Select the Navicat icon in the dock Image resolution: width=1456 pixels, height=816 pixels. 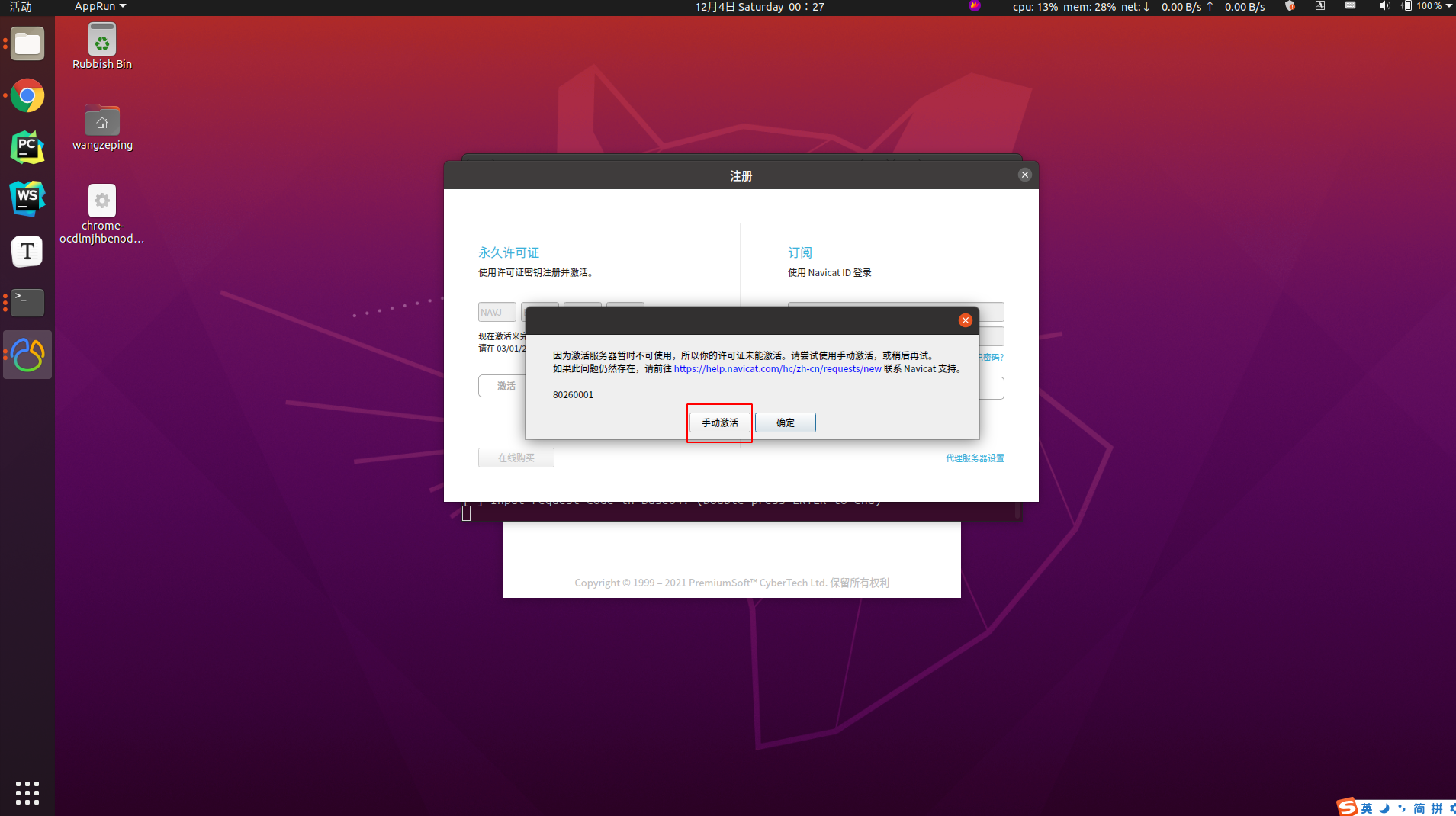(x=27, y=355)
